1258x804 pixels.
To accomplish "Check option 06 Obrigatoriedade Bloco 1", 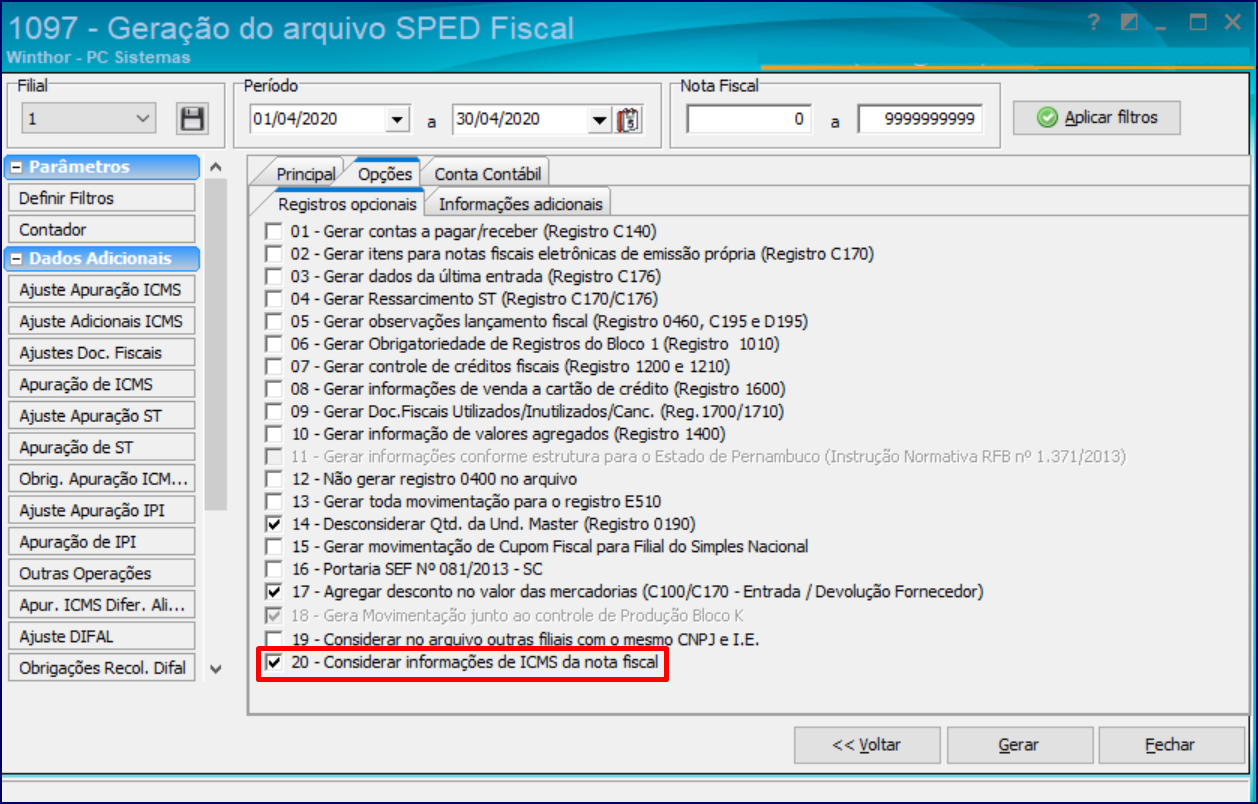I will (273, 344).
